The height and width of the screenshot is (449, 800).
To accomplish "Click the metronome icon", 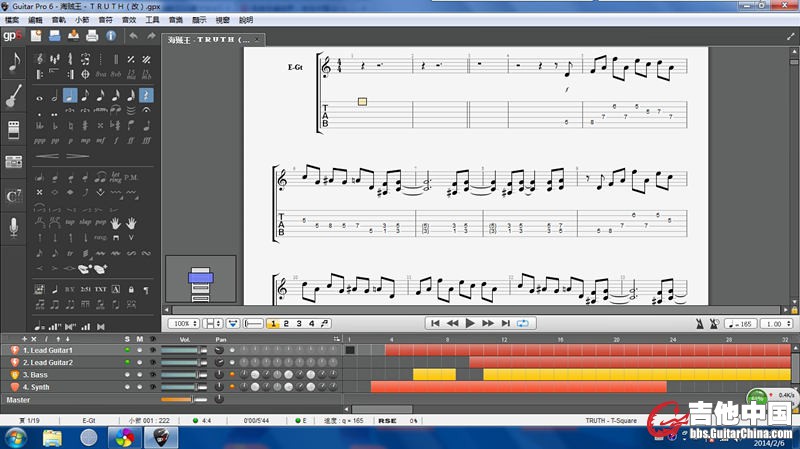I will tap(699, 323).
